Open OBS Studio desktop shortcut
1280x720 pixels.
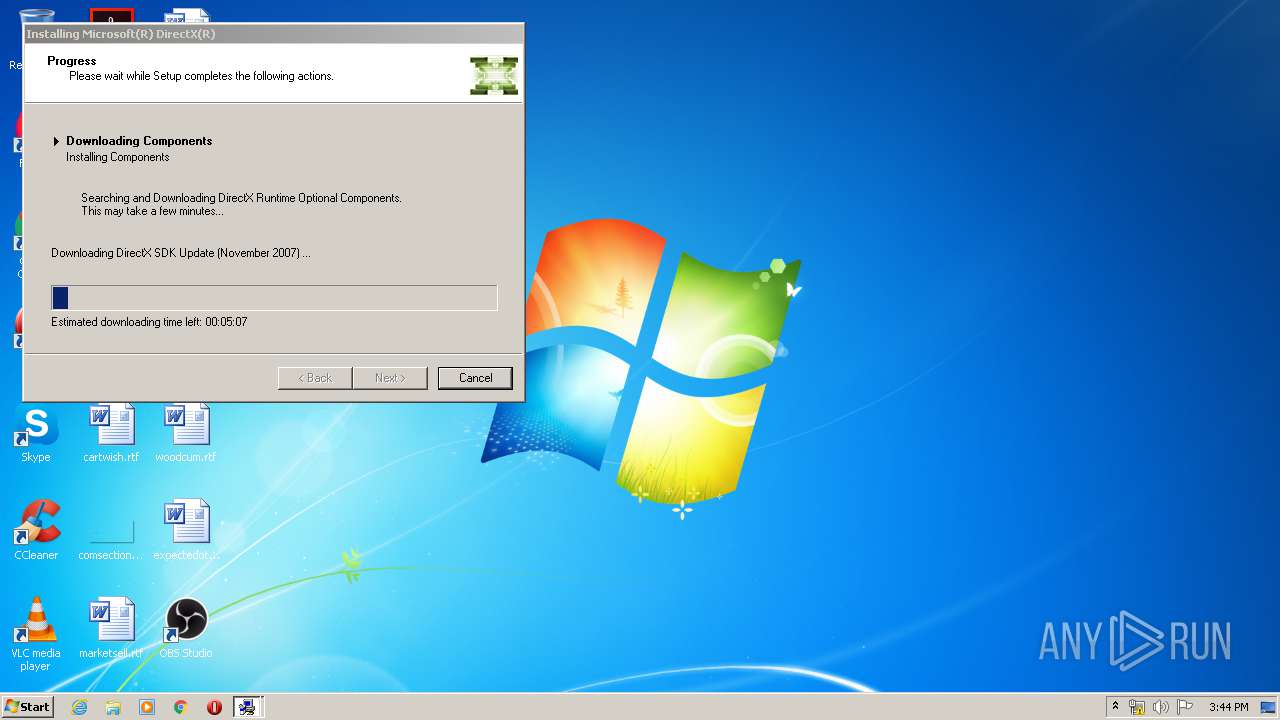(186, 629)
